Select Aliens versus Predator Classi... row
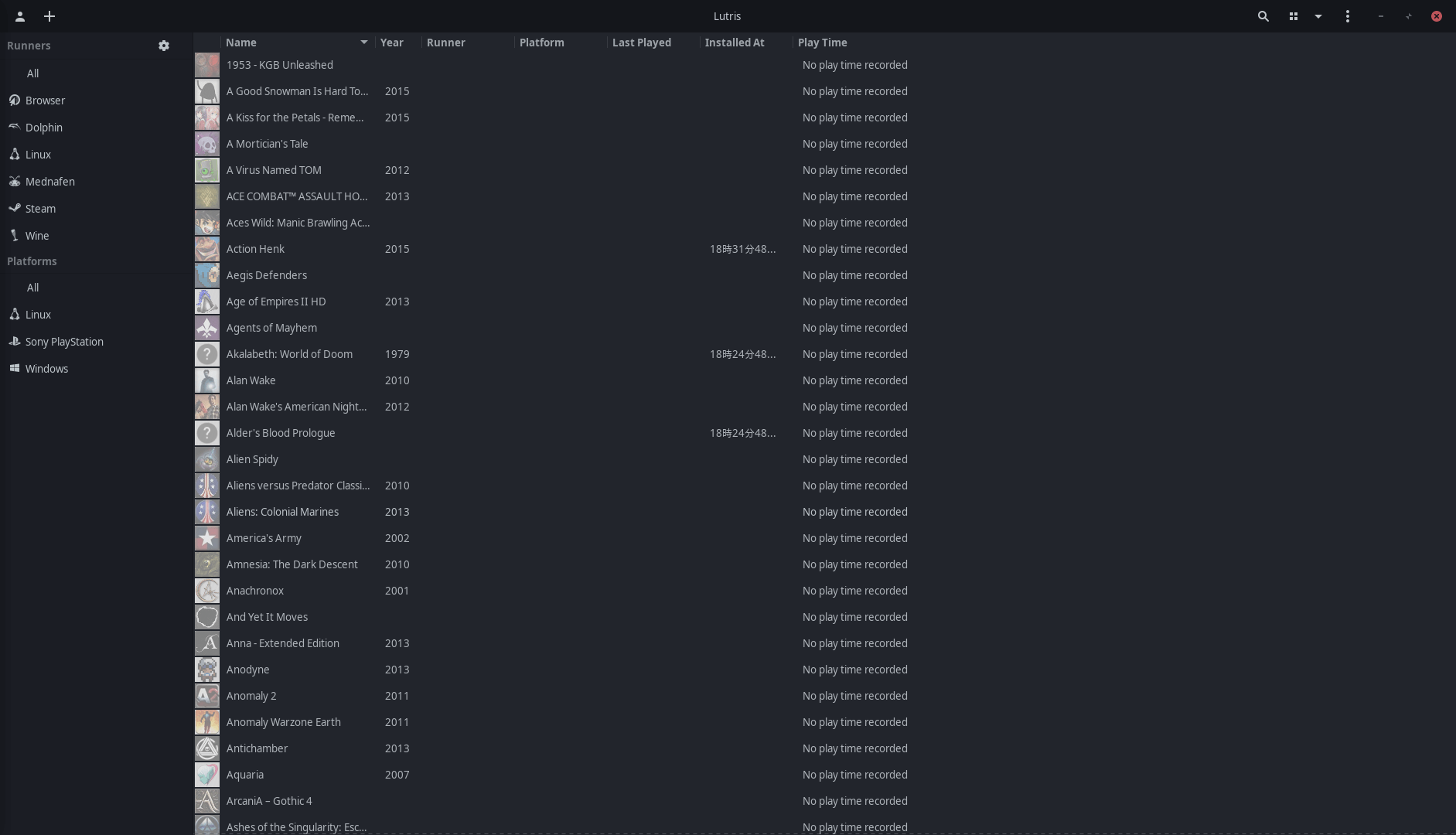The image size is (1456, 835). [x=824, y=486]
